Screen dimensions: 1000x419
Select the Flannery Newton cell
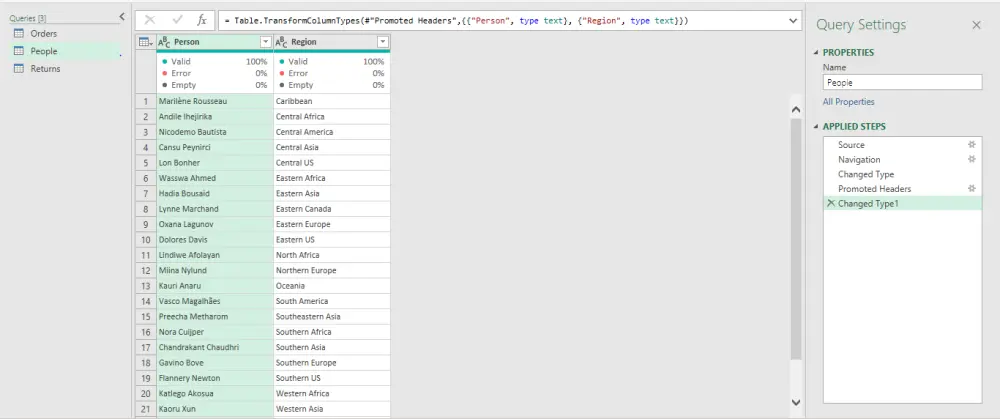click(x=215, y=378)
